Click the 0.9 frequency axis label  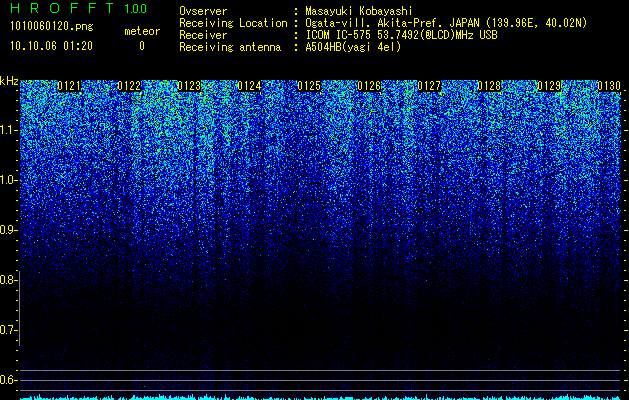pyautogui.click(x=8, y=230)
